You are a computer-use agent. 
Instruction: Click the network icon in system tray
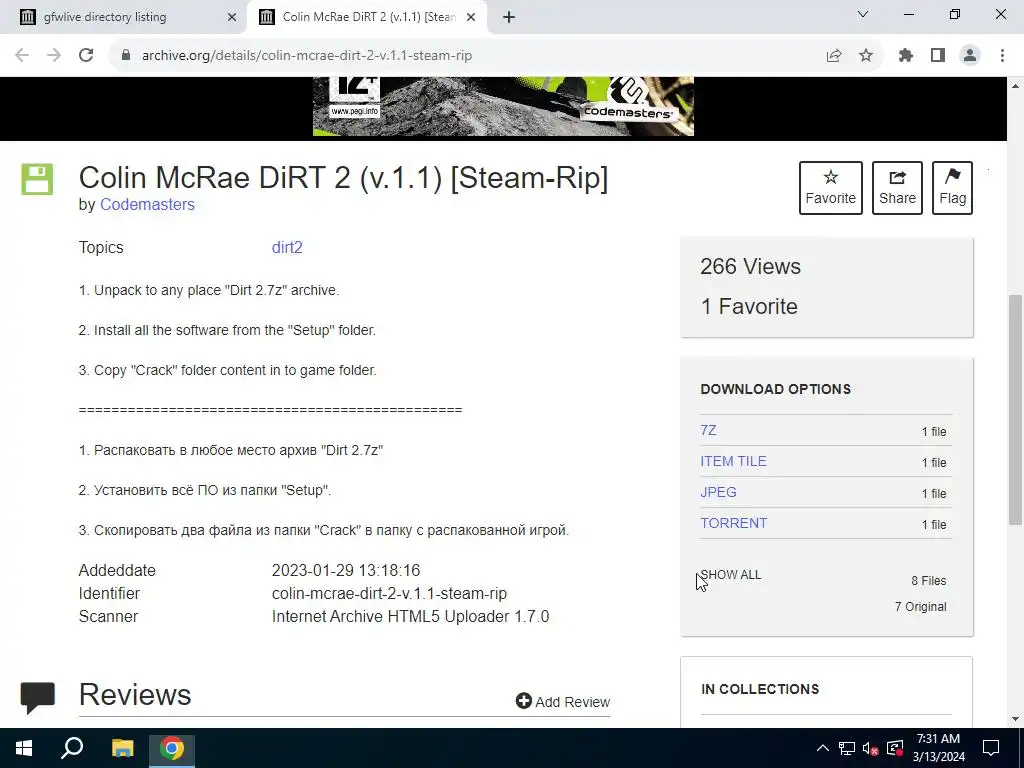(x=847, y=748)
